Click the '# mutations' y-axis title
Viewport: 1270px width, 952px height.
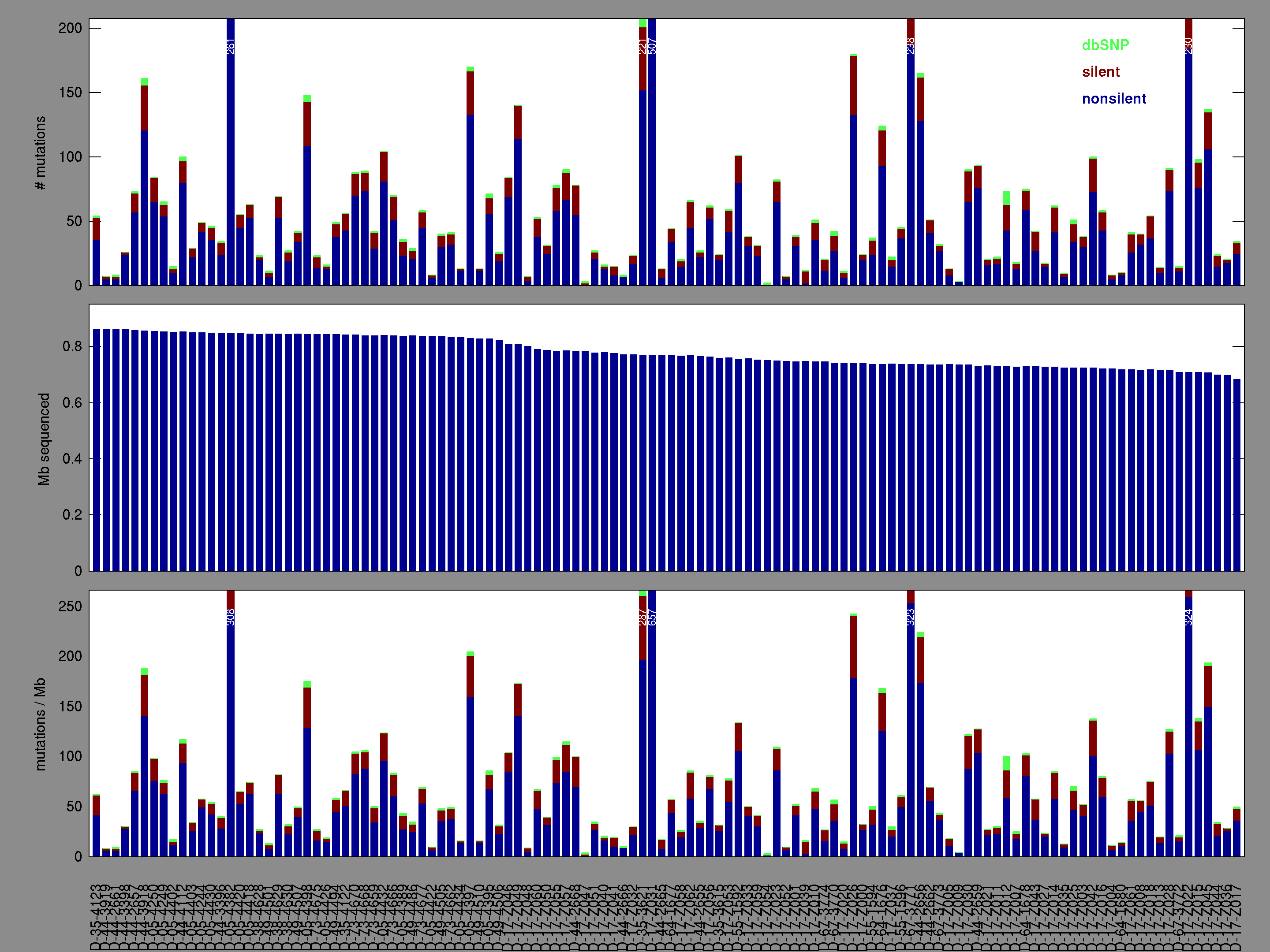point(40,152)
